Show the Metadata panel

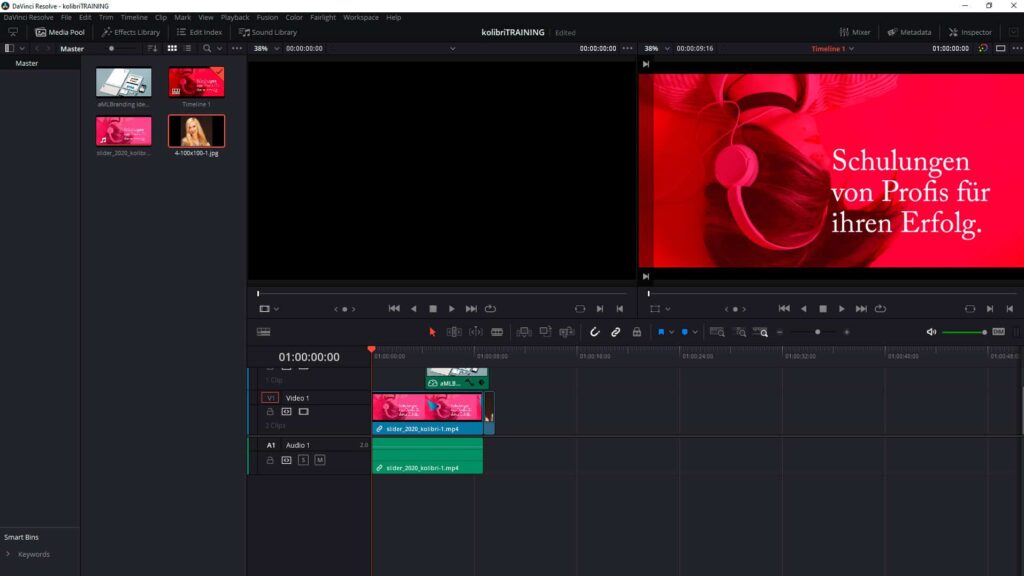coord(909,32)
